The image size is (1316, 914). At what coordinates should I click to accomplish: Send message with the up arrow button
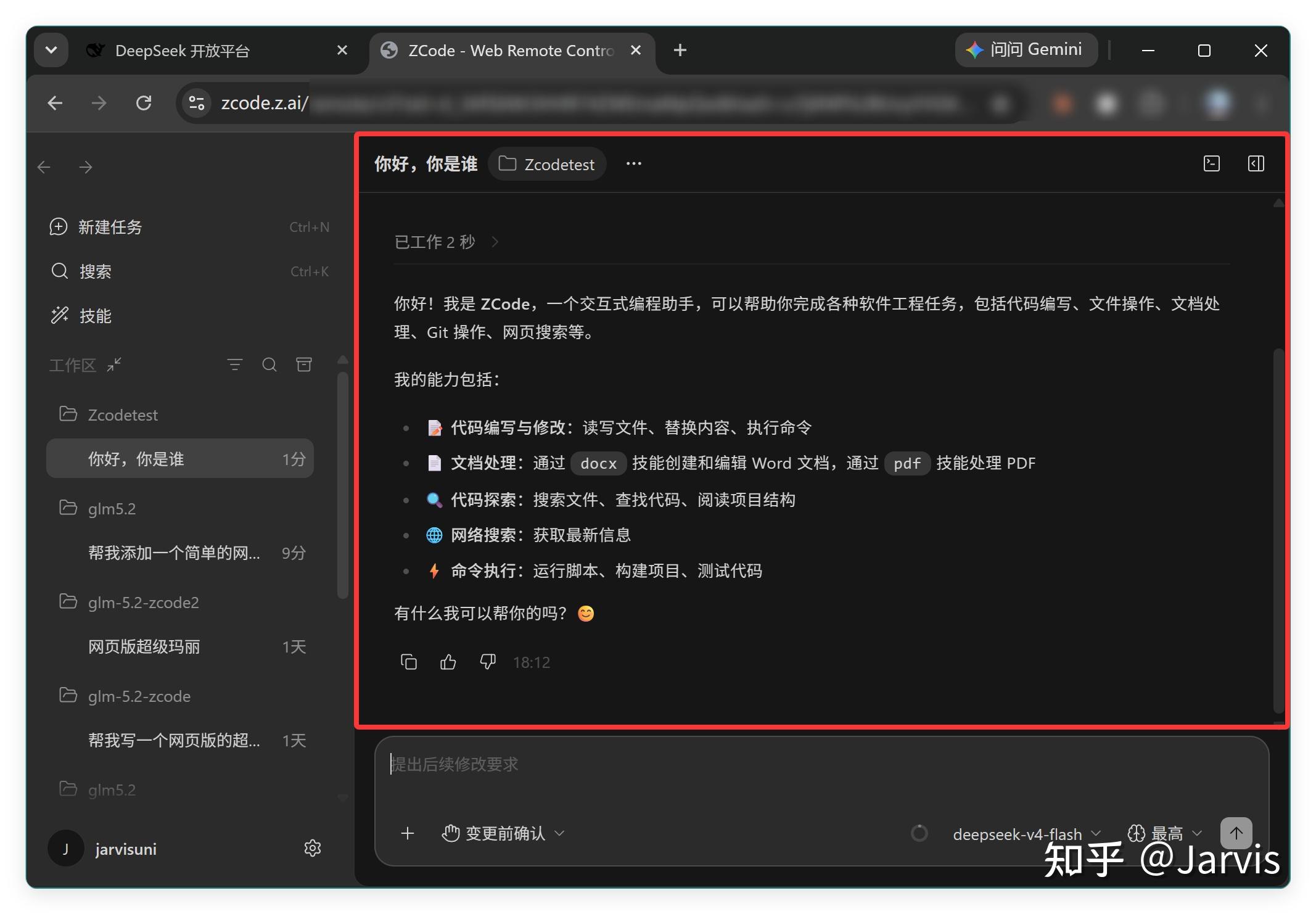point(1236,833)
